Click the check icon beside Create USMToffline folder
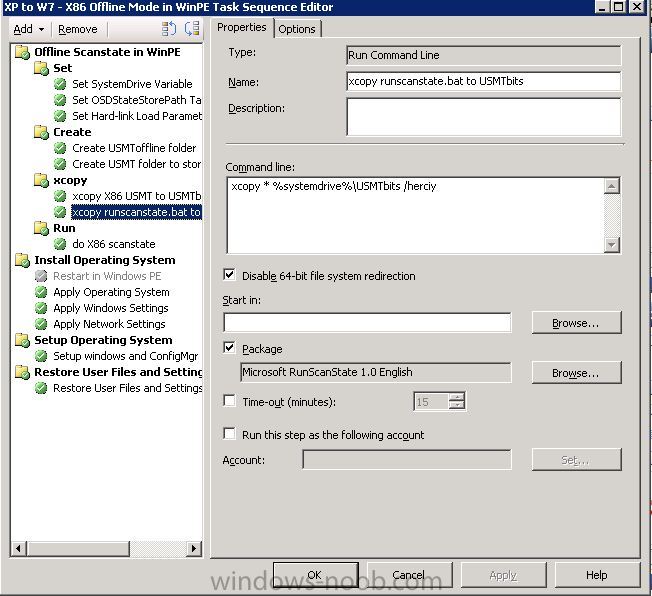Screen dimensions: 652x596 click(x=60, y=148)
